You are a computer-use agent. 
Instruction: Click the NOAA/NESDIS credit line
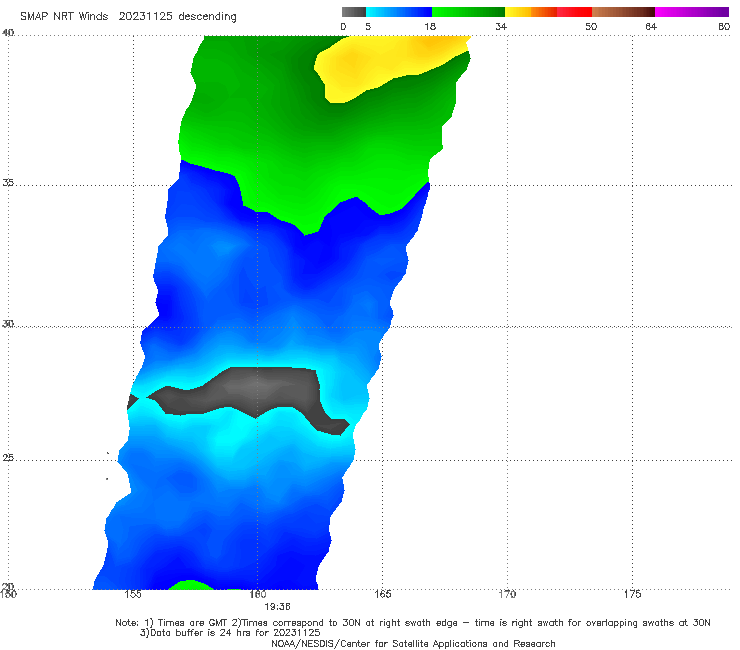click(x=413, y=644)
